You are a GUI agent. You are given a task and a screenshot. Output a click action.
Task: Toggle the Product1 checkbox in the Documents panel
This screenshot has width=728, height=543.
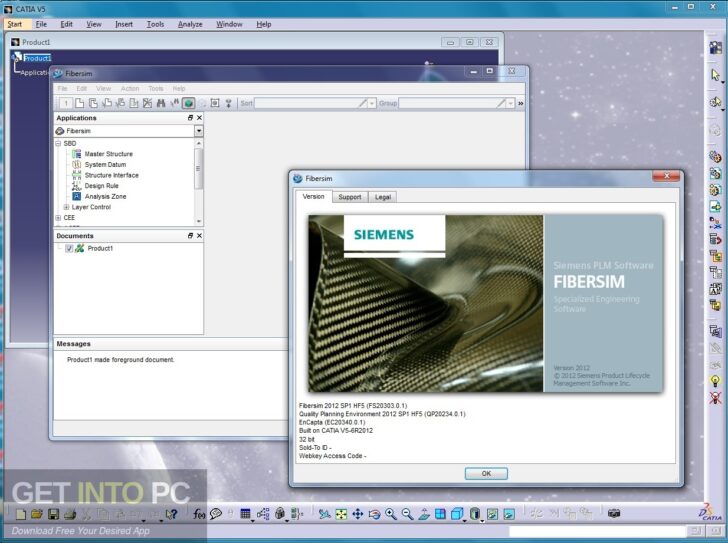tap(69, 248)
